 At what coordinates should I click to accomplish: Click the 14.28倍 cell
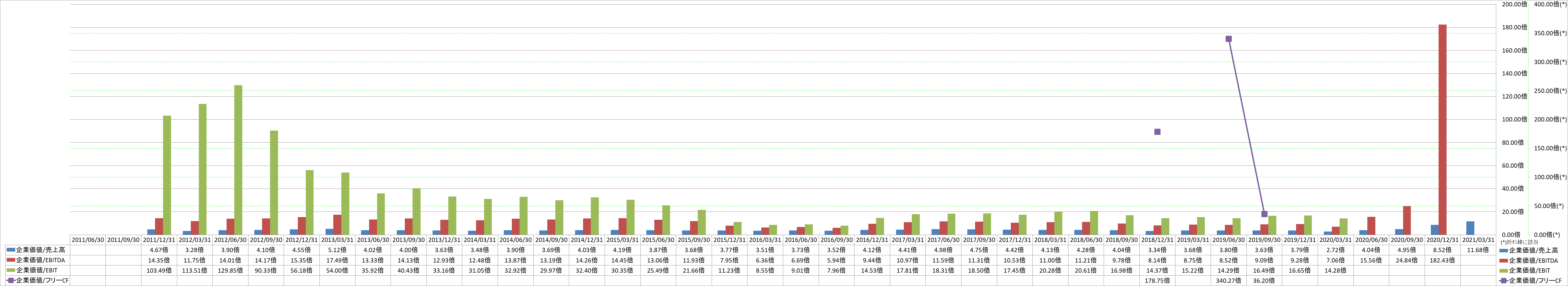click(x=1336, y=270)
